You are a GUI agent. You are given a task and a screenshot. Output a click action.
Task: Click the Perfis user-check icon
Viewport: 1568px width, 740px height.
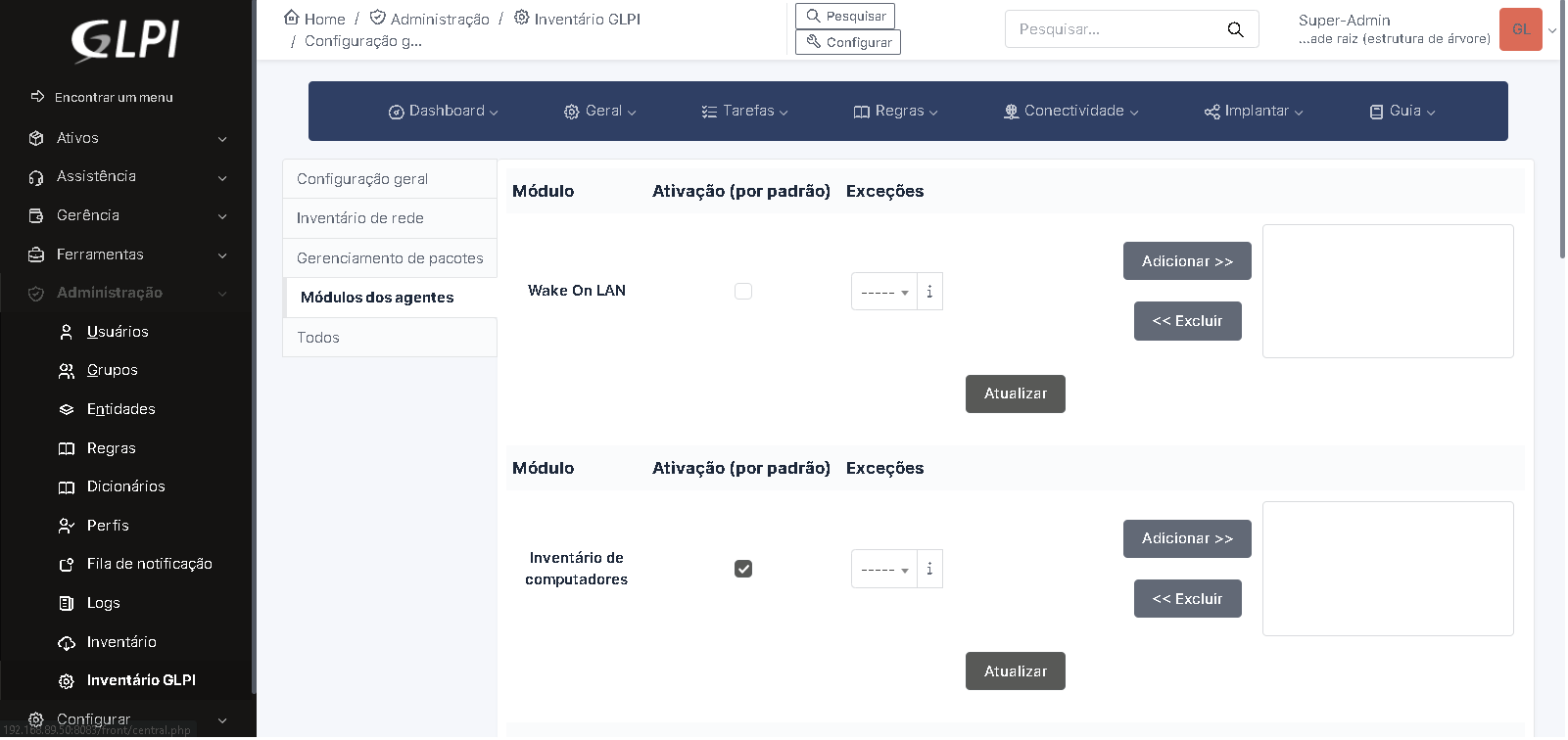(x=67, y=526)
